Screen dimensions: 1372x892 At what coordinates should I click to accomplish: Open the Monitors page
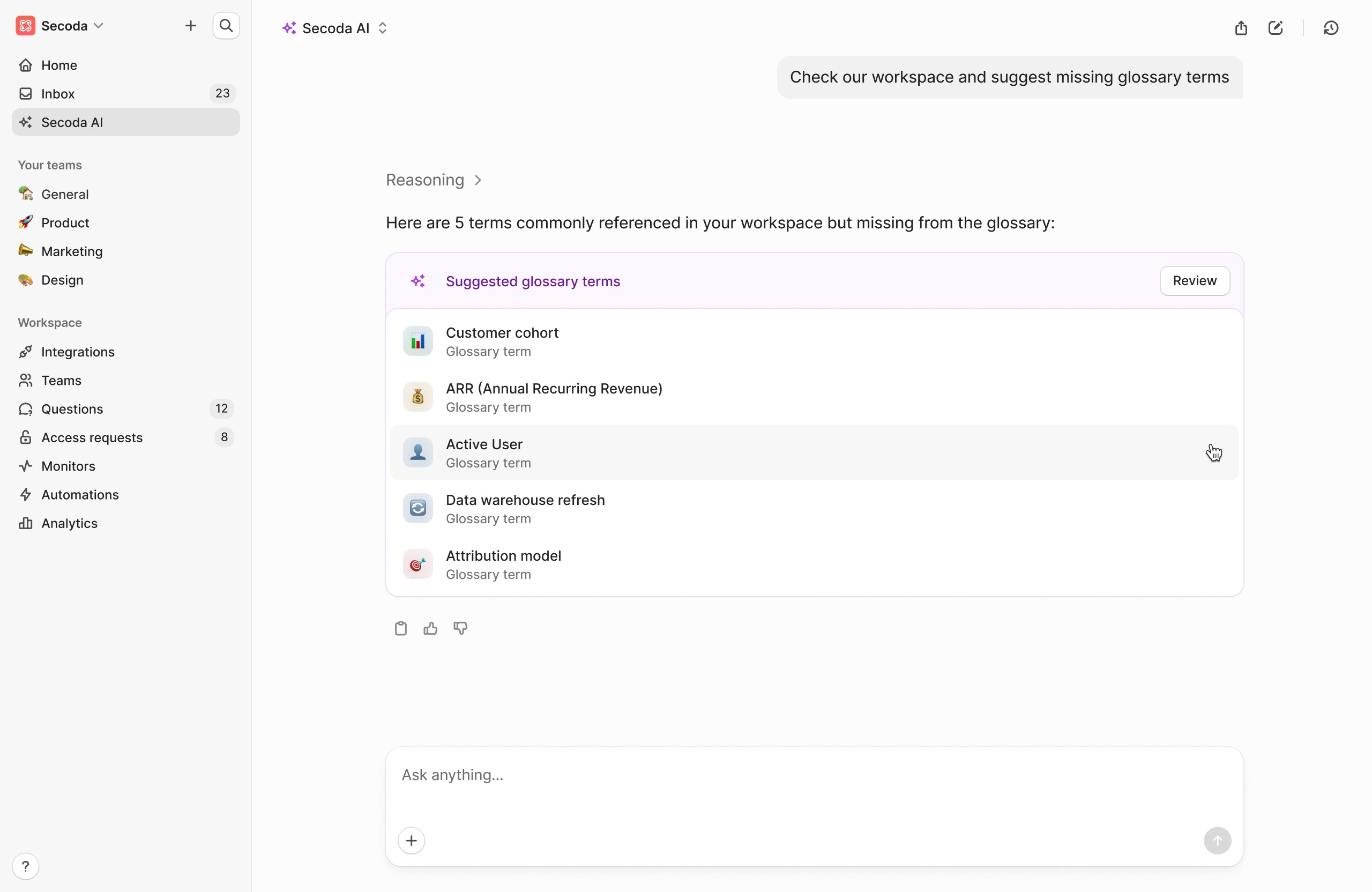coord(125,466)
